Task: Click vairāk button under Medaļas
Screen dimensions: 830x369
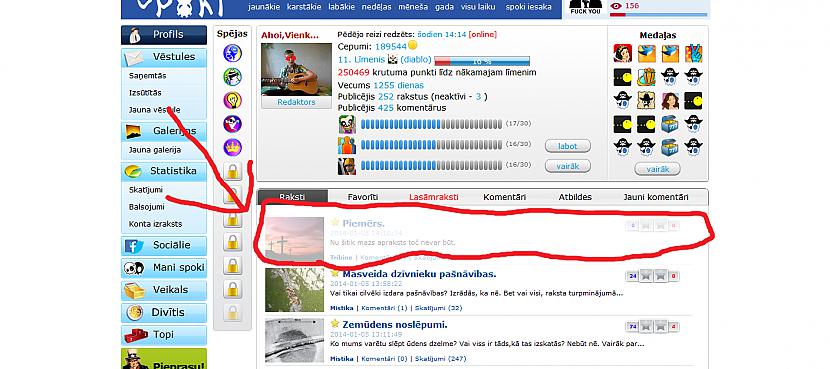Action: click(x=657, y=169)
